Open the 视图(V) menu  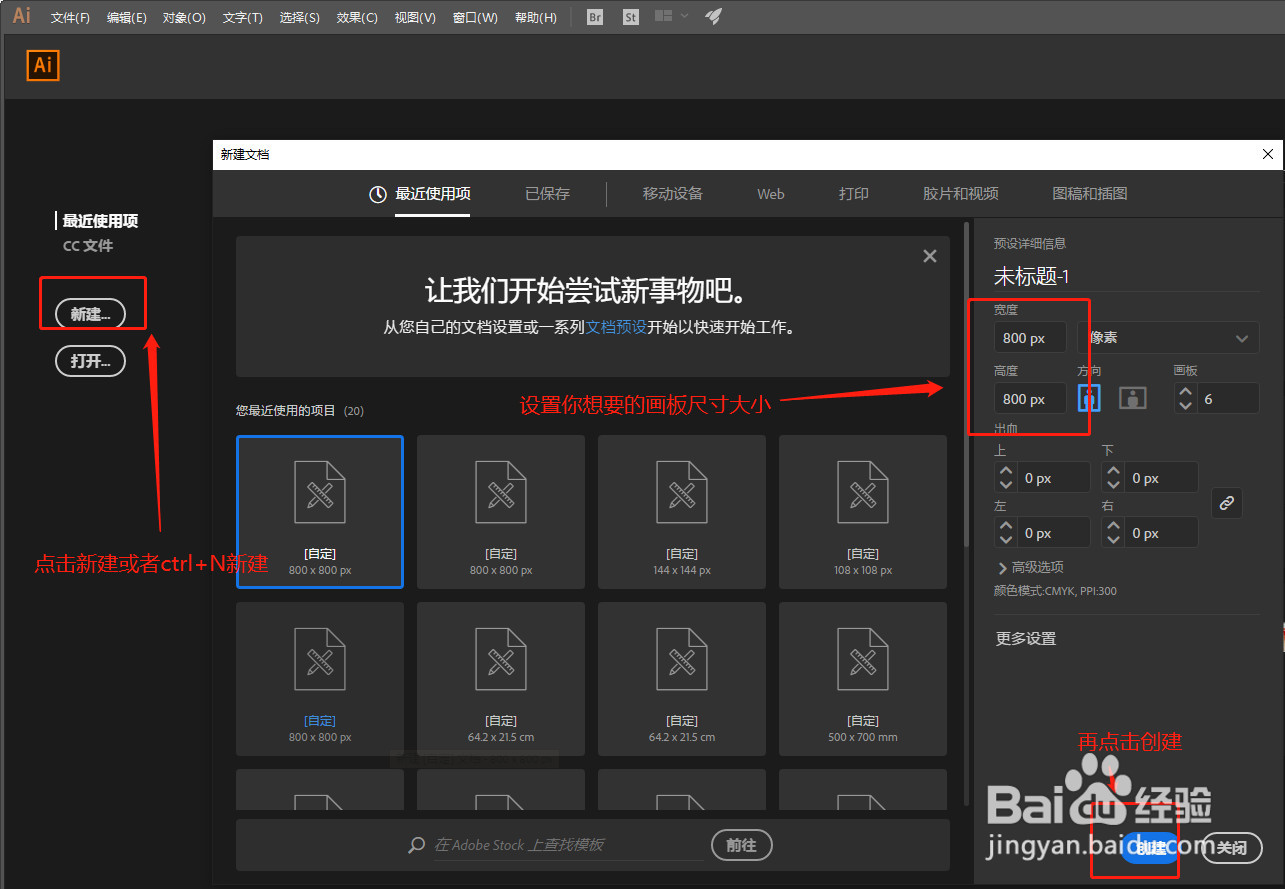pyautogui.click(x=415, y=18)
